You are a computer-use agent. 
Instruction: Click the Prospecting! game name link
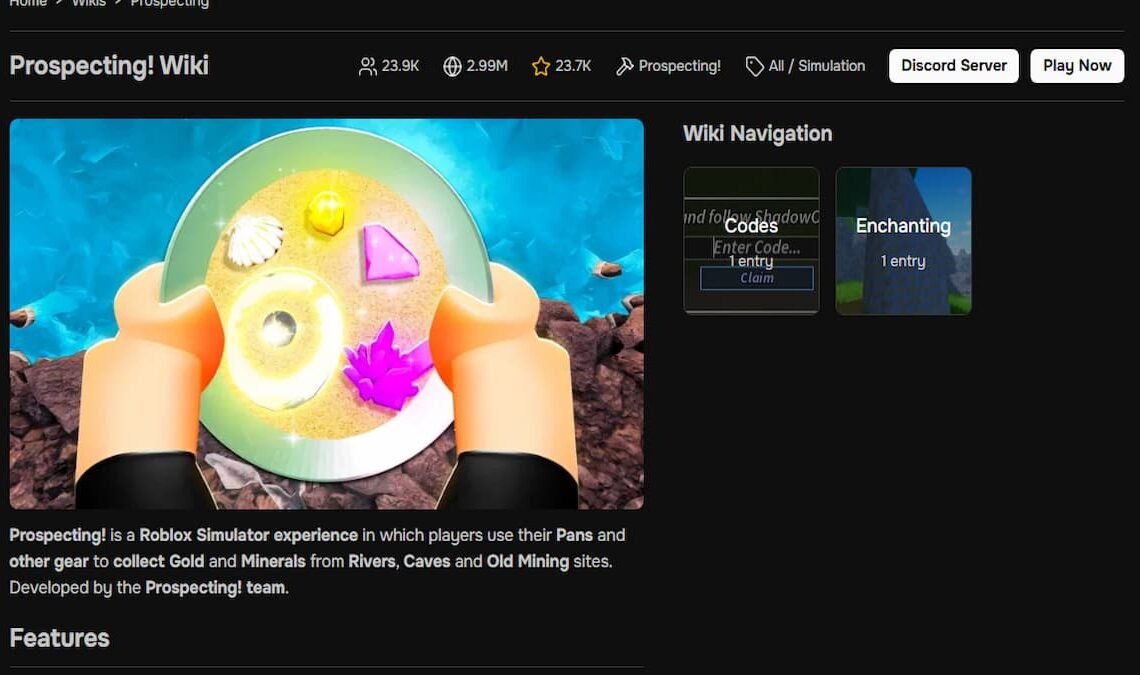pyautogui.click(x=679, y=66)
